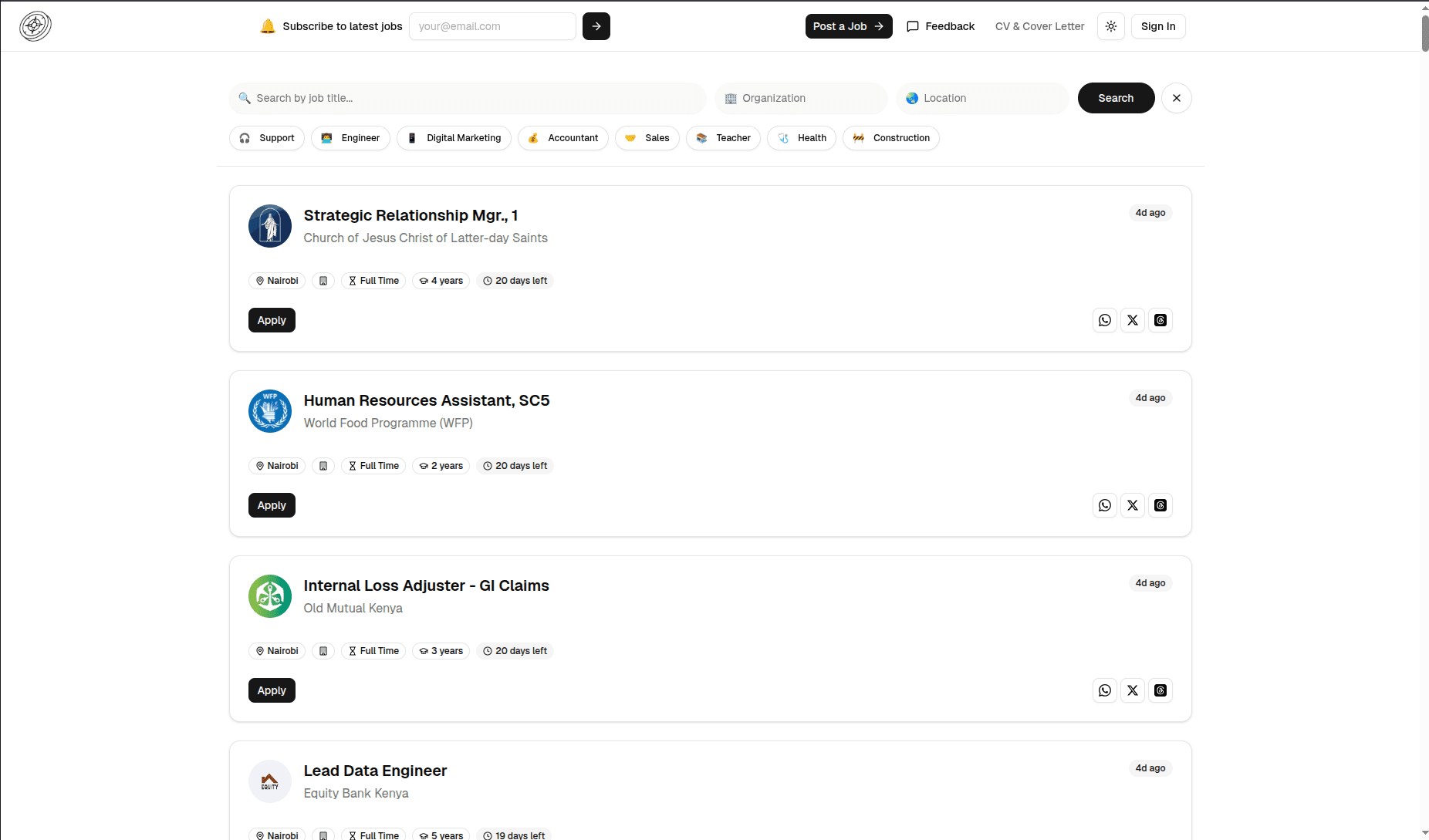
Task: Filter jobs by Teacher category
Action: pos(723,138)
